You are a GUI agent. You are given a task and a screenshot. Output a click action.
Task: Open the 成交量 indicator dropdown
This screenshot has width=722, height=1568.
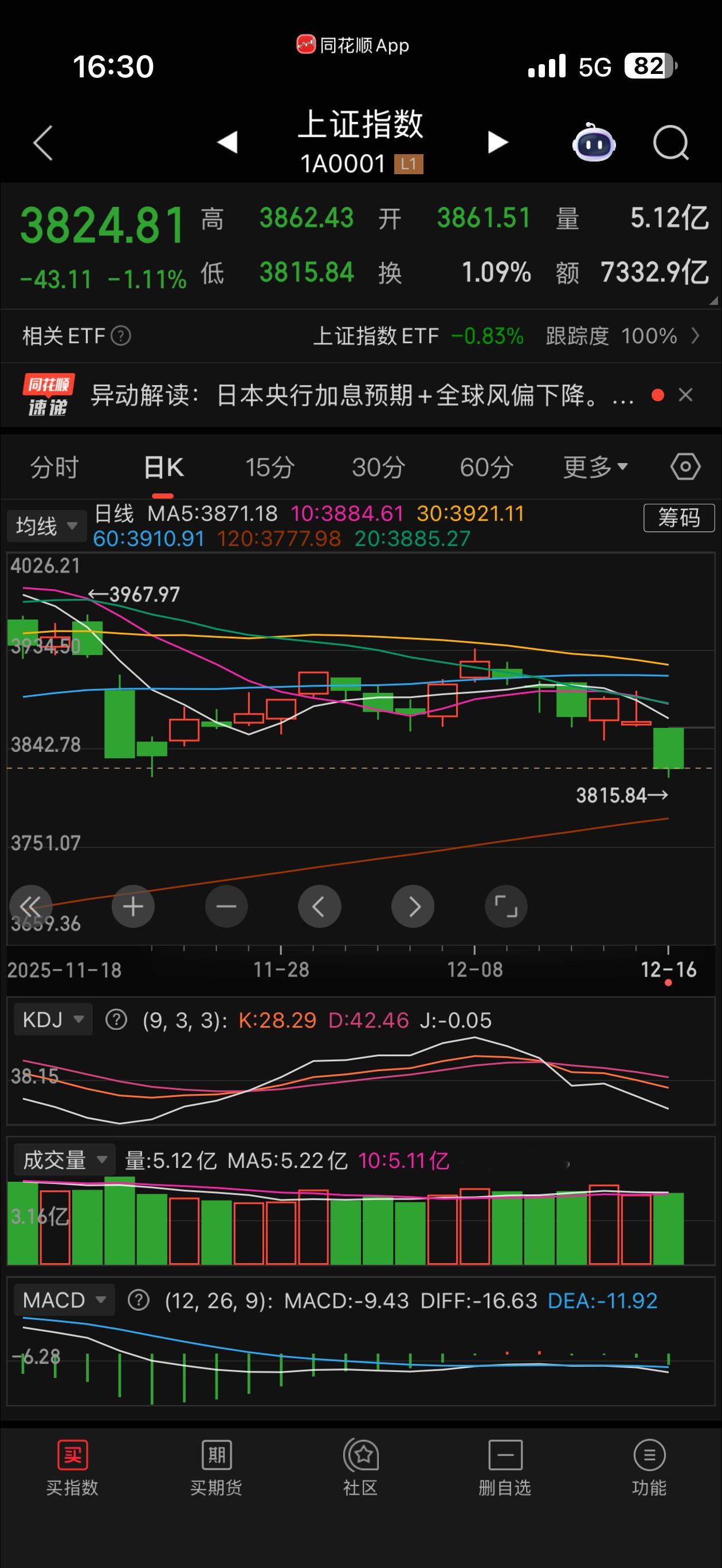pos(65,1159)
